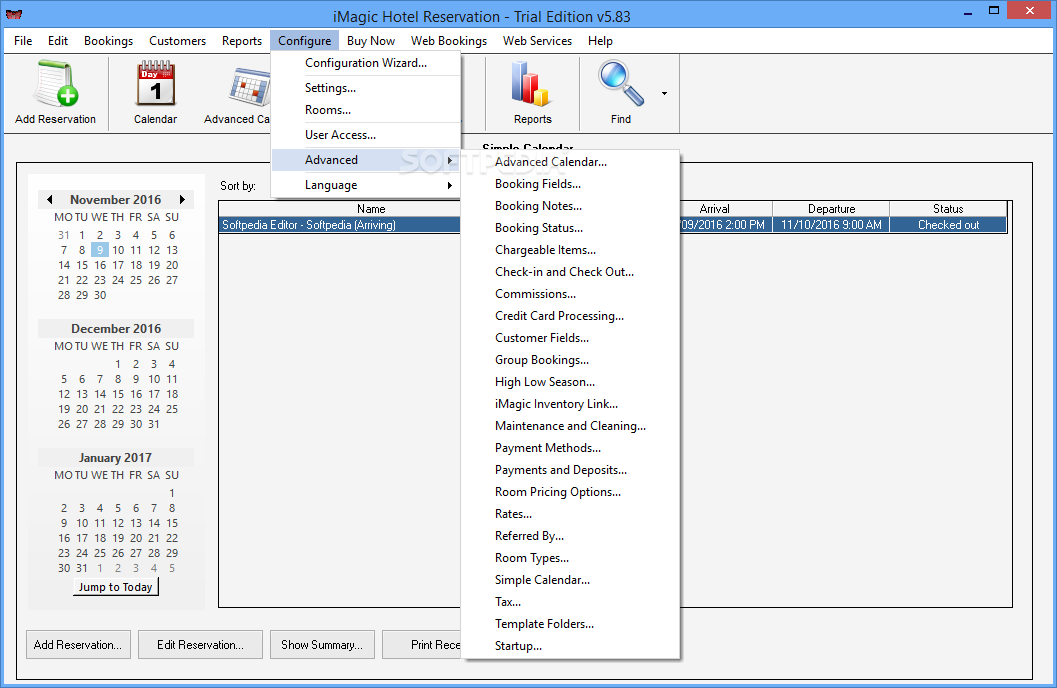Select Booking Status... in the submenu
Image resolution: width=1057 pixels, height=688 pixels.
[x=570, y=228]
